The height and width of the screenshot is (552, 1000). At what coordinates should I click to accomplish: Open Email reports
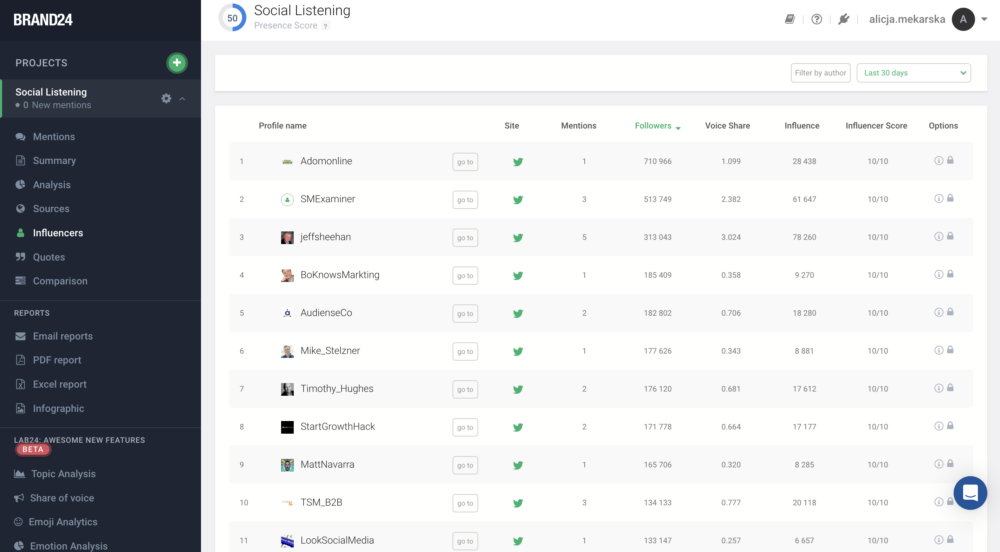(62, 336)
